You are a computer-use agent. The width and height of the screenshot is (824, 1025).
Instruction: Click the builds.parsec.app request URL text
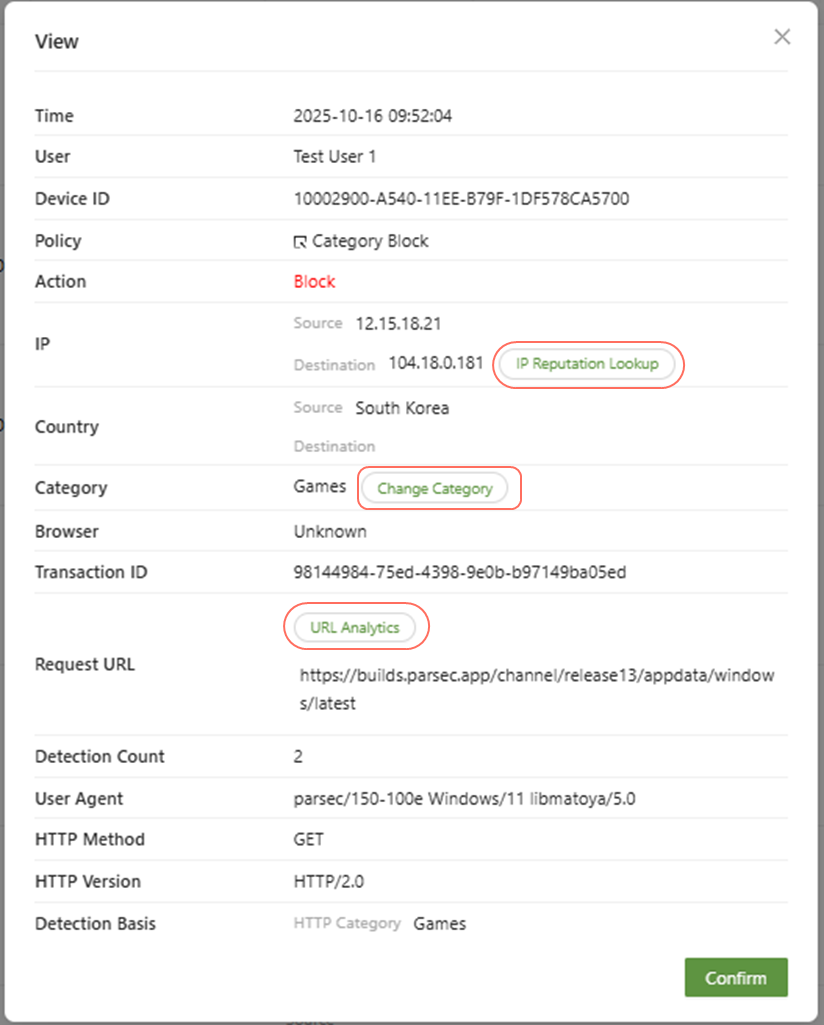536,689
